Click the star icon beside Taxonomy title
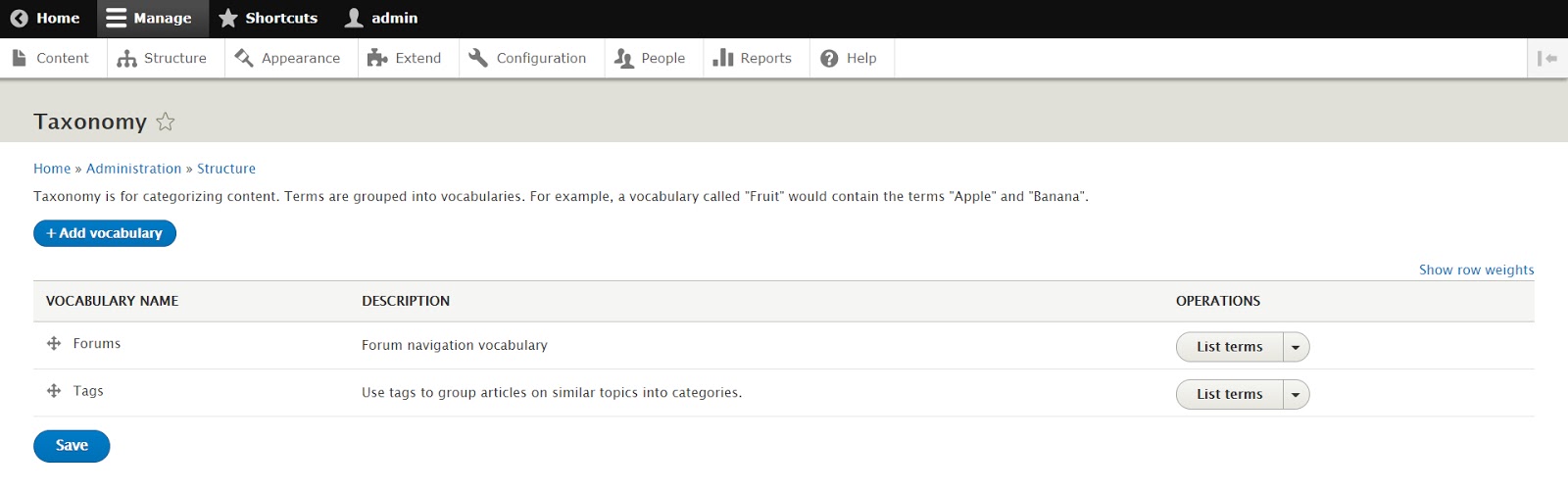This screenshot has width=1568, height=492. coord(166,122)
